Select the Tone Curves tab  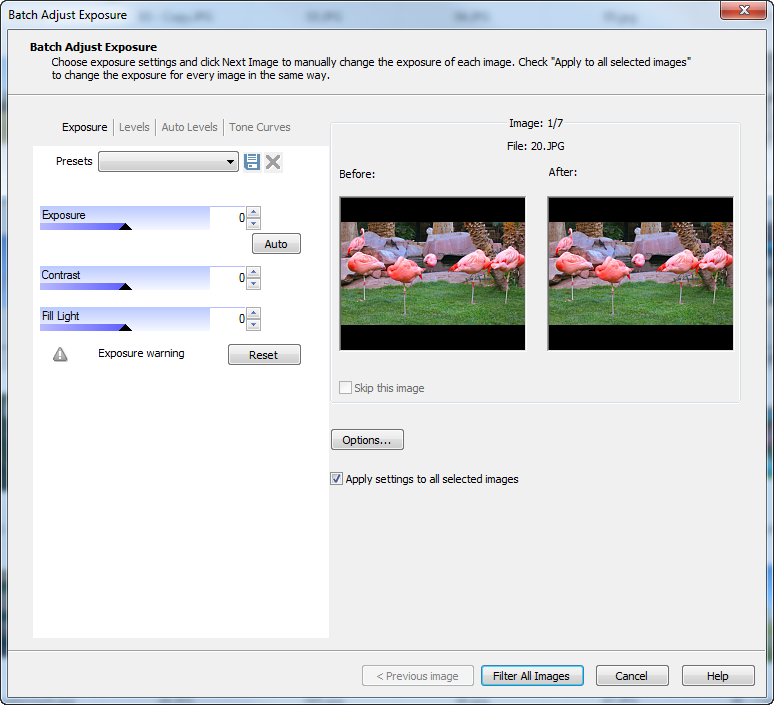260,127
